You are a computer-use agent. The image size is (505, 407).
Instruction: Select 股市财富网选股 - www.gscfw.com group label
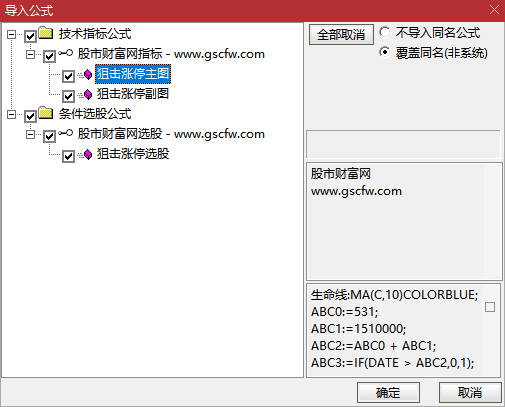pyautogui.click(x=171, y=134)
